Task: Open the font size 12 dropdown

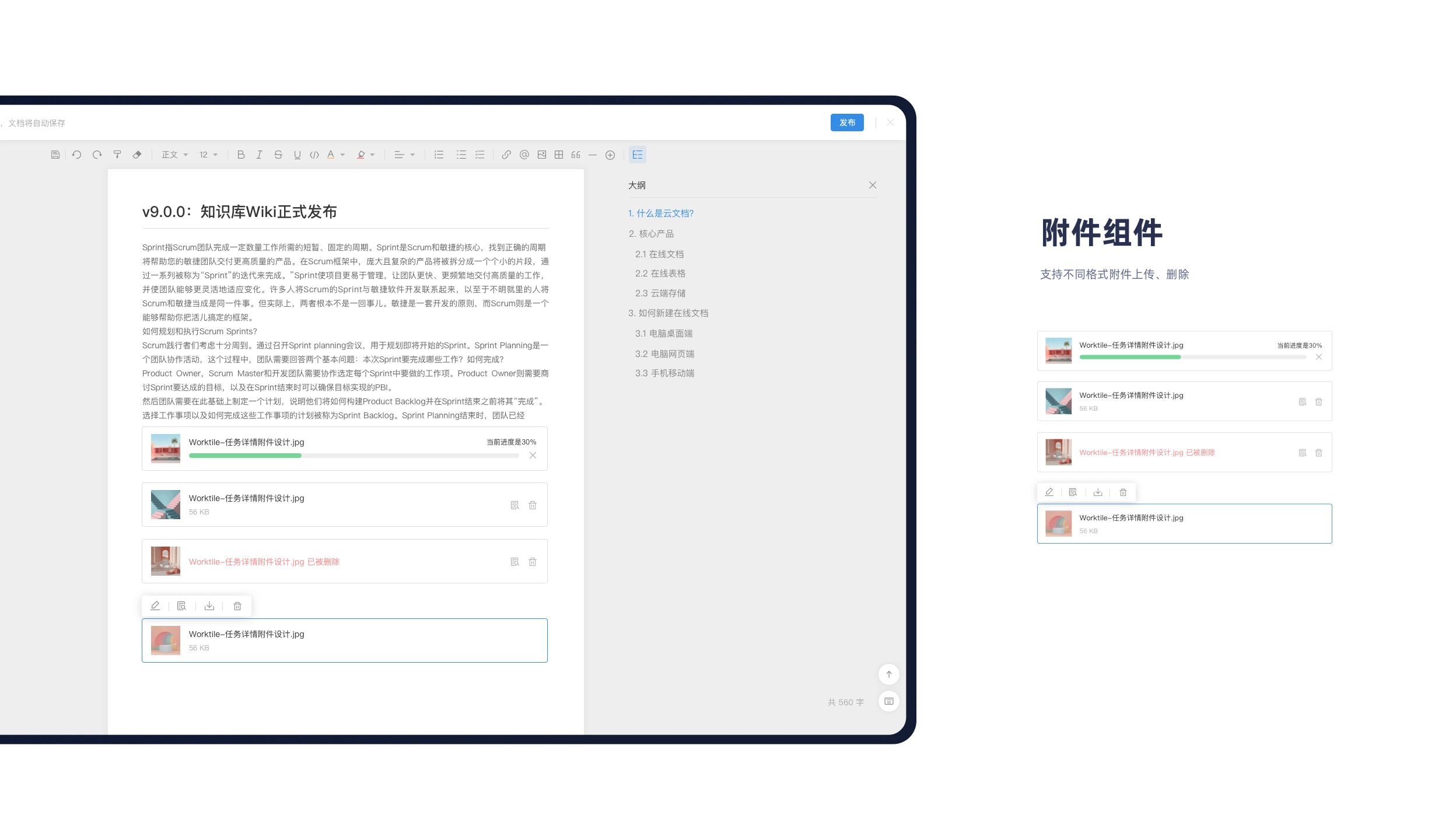Action: (208, 155)
